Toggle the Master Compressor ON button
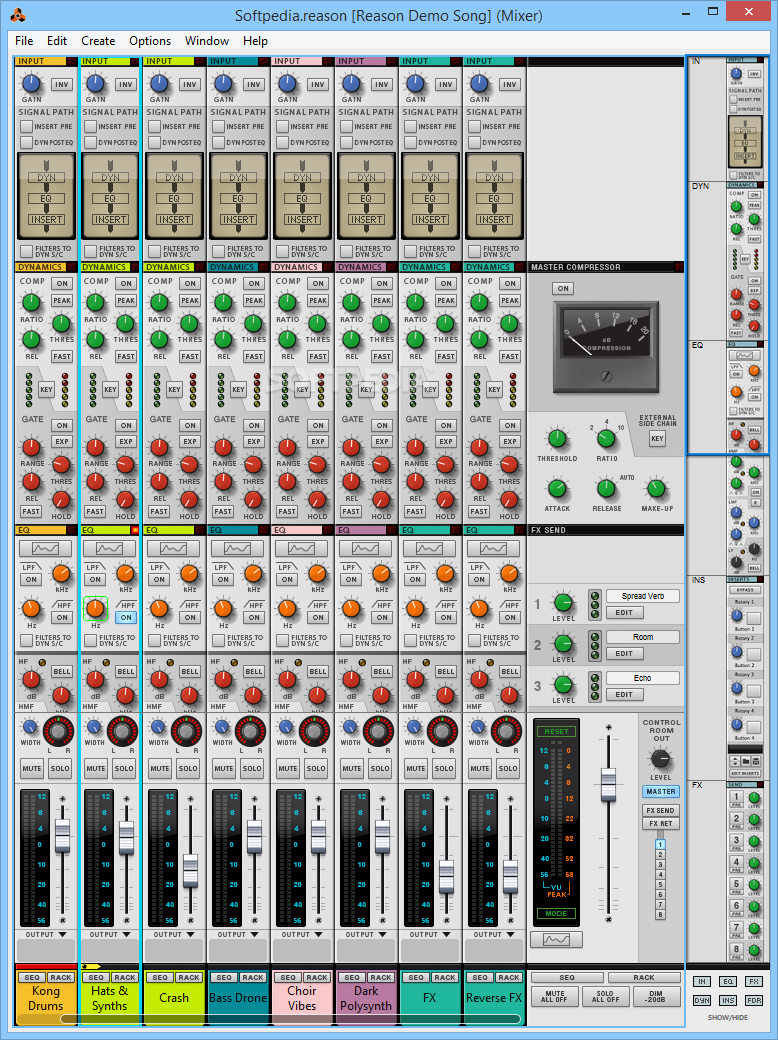Viewport: 778px width, 1040px height. point(563,289)
